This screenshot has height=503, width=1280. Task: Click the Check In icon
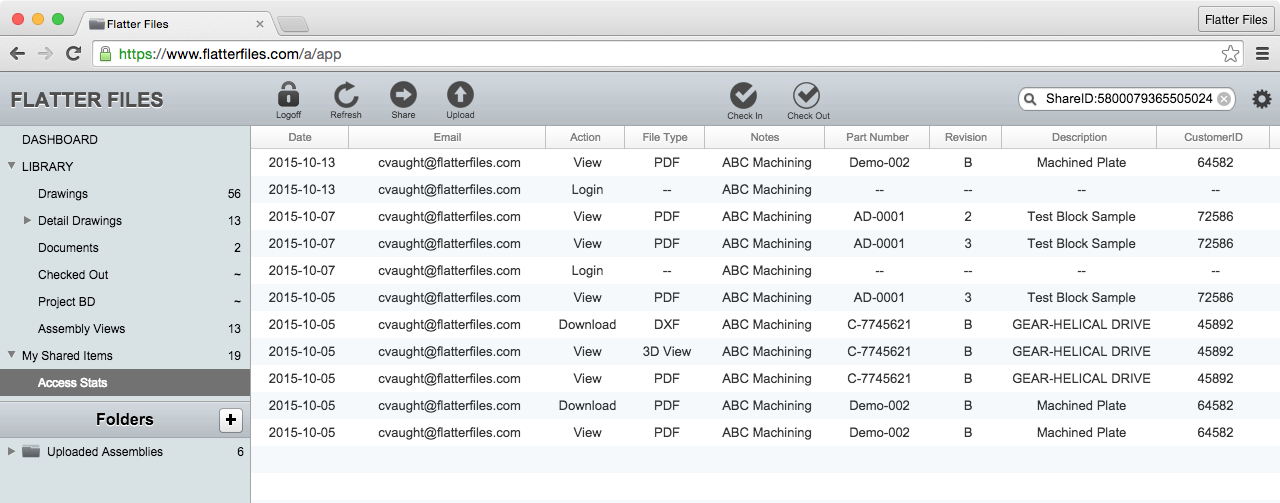[744, 95]
